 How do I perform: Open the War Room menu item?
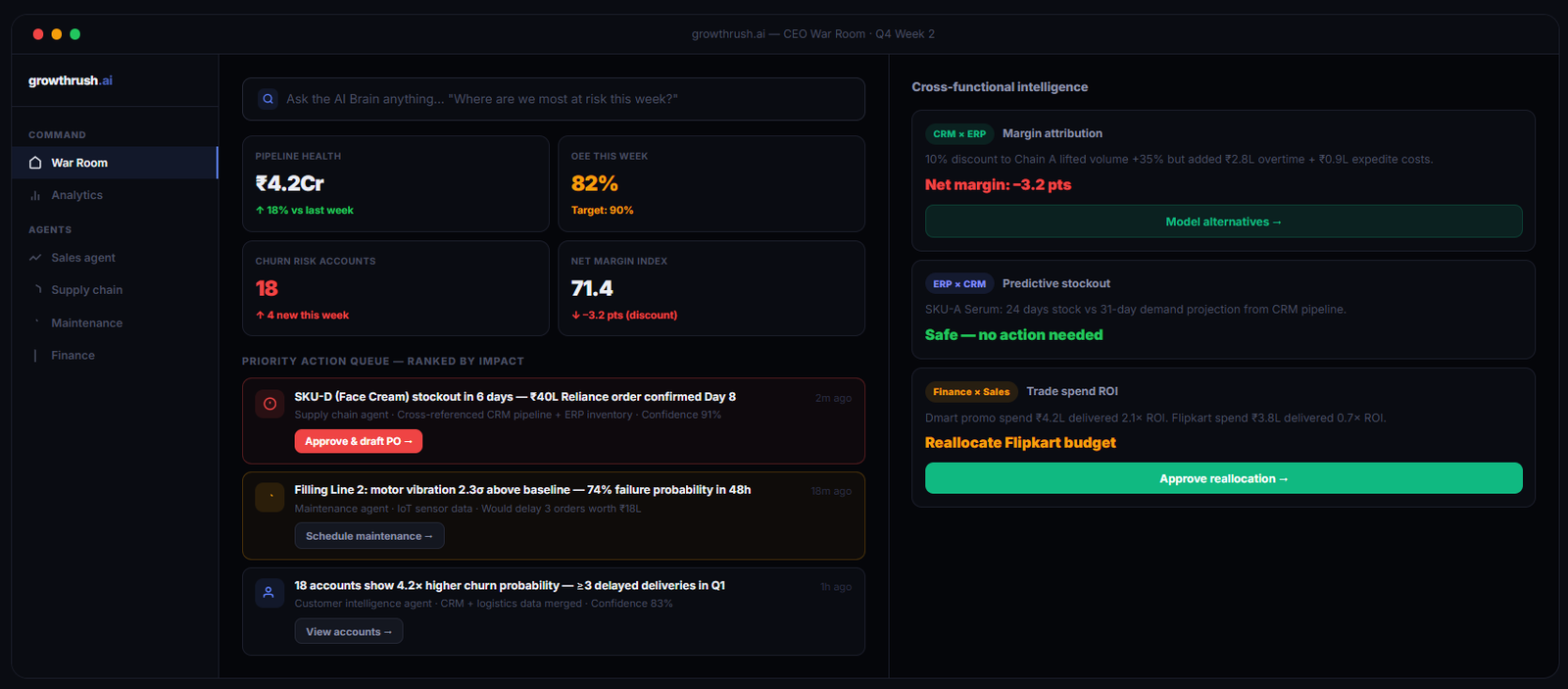(115, 163)
